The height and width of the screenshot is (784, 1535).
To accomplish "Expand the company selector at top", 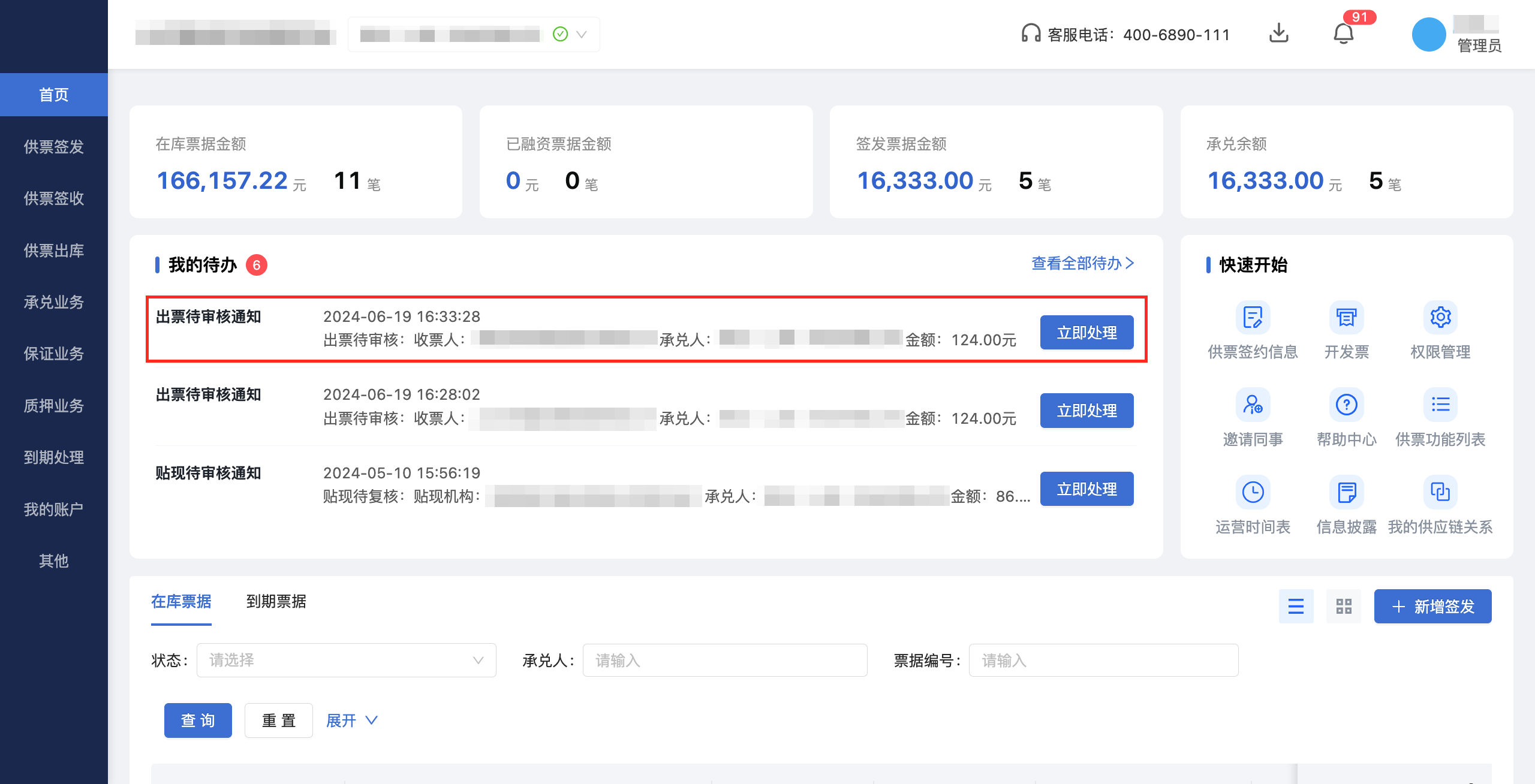I will point(579,34).
